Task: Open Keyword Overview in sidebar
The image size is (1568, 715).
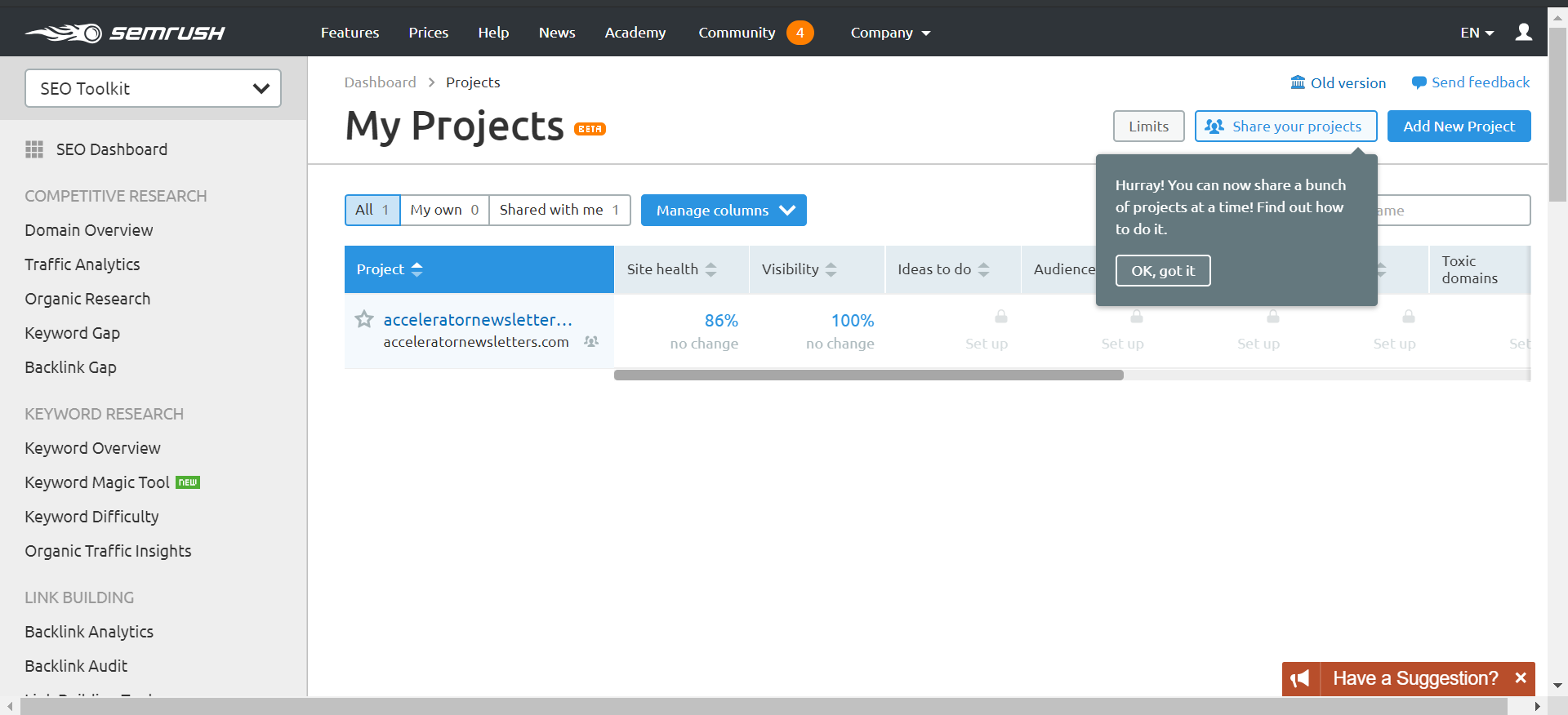Action: click(x=92, y=448)
